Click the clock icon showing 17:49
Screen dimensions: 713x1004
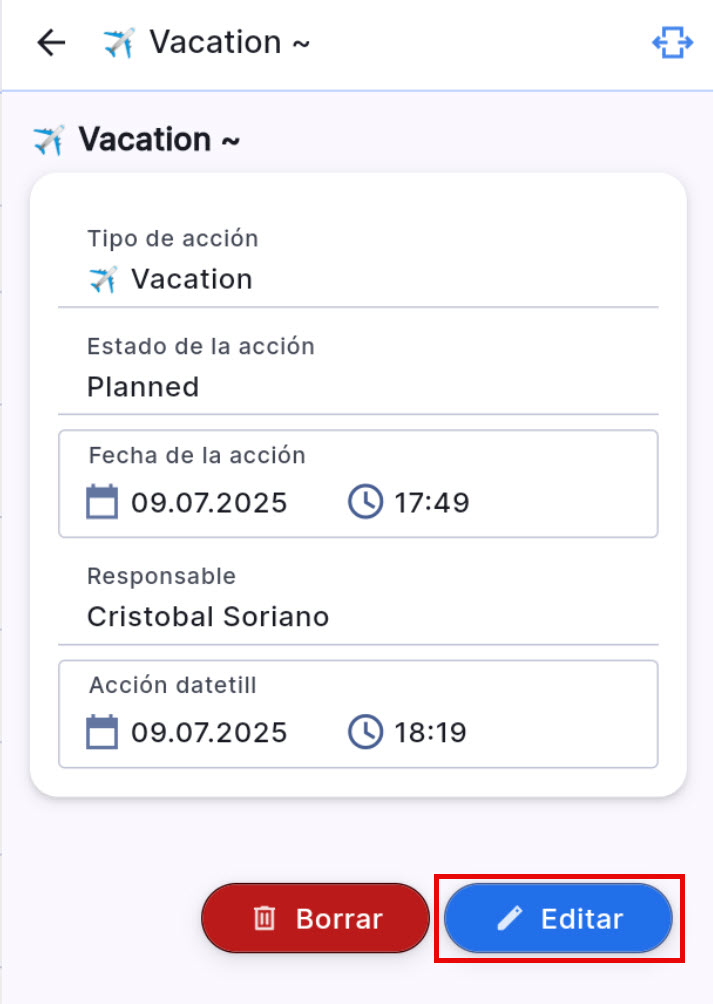[366, 502]
